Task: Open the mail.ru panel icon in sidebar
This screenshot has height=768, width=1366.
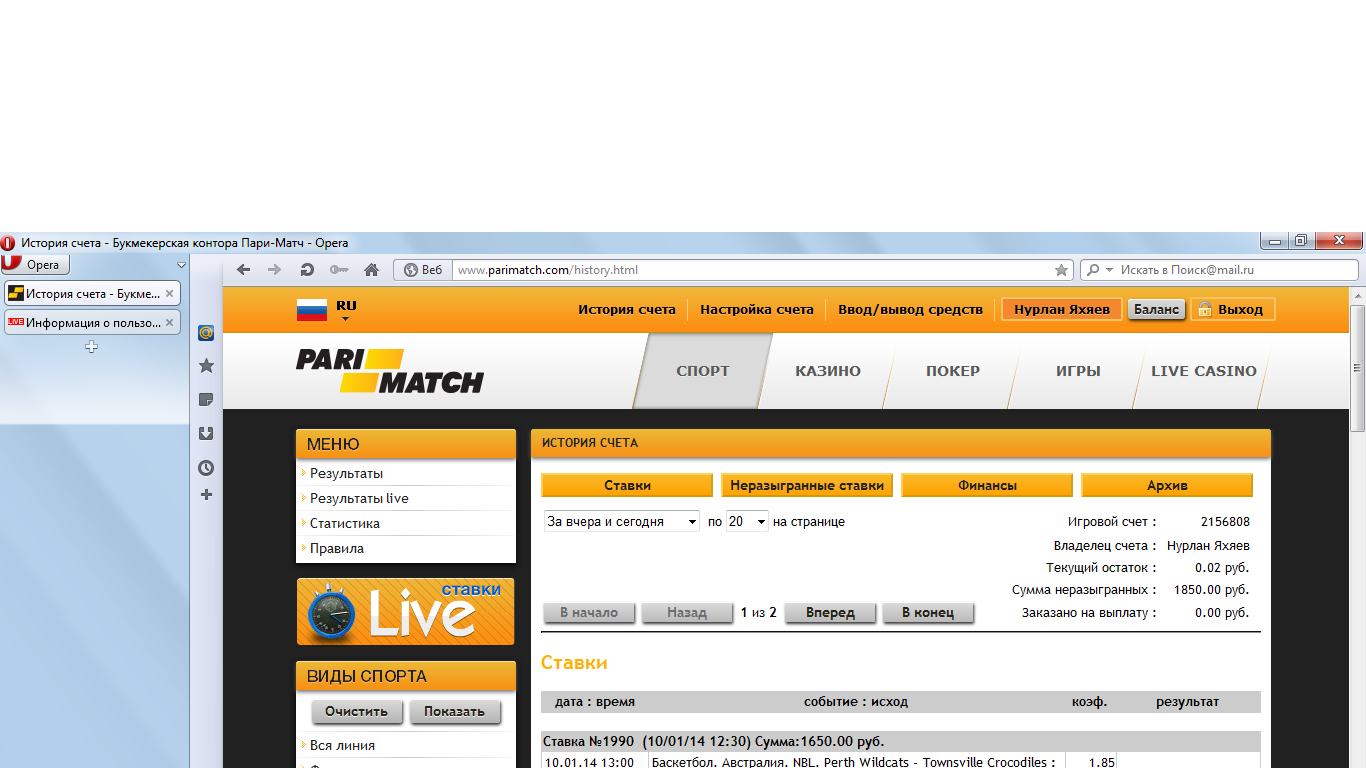Action: click(206, 333)
